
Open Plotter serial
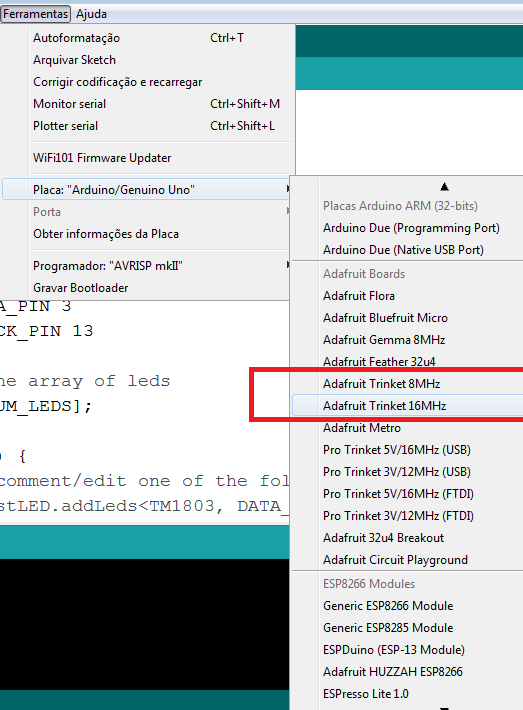148,126
